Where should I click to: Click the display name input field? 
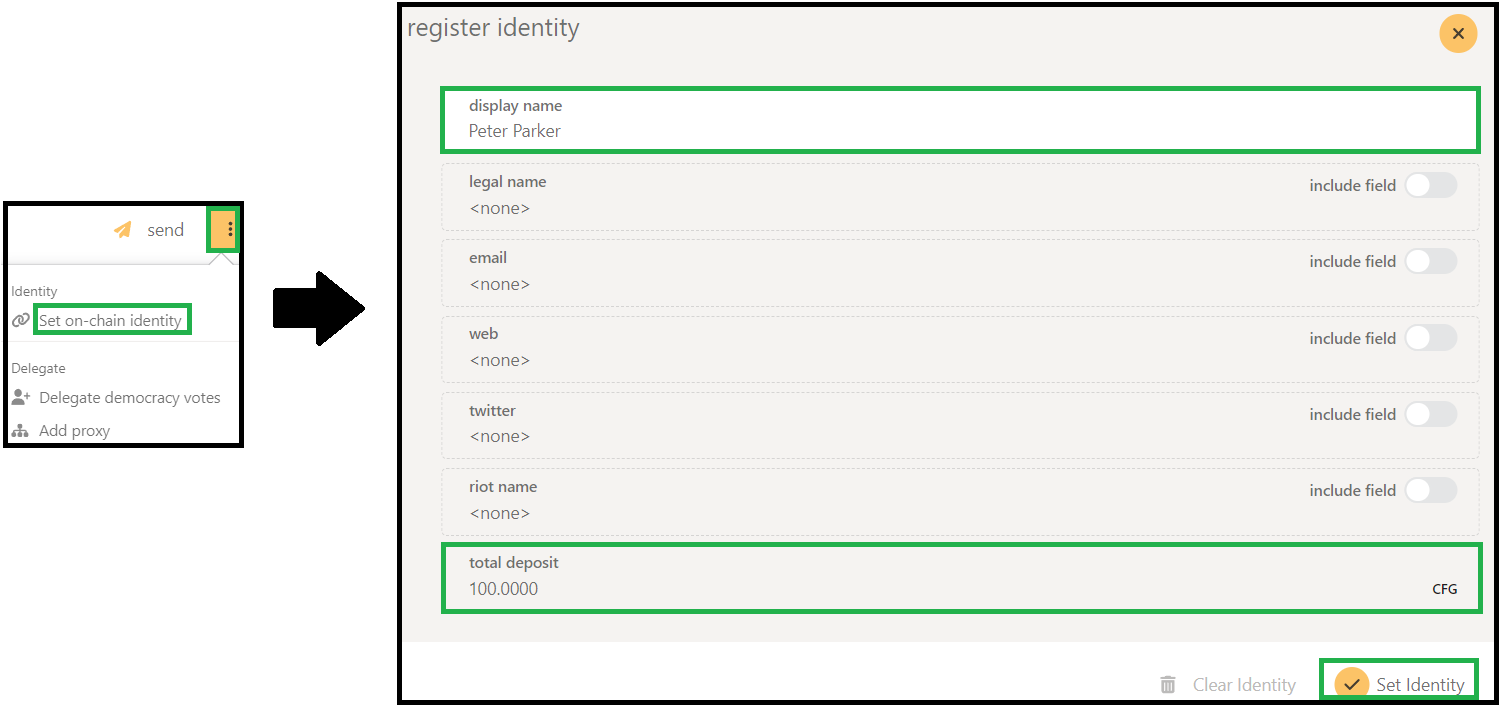click(958, 131)
